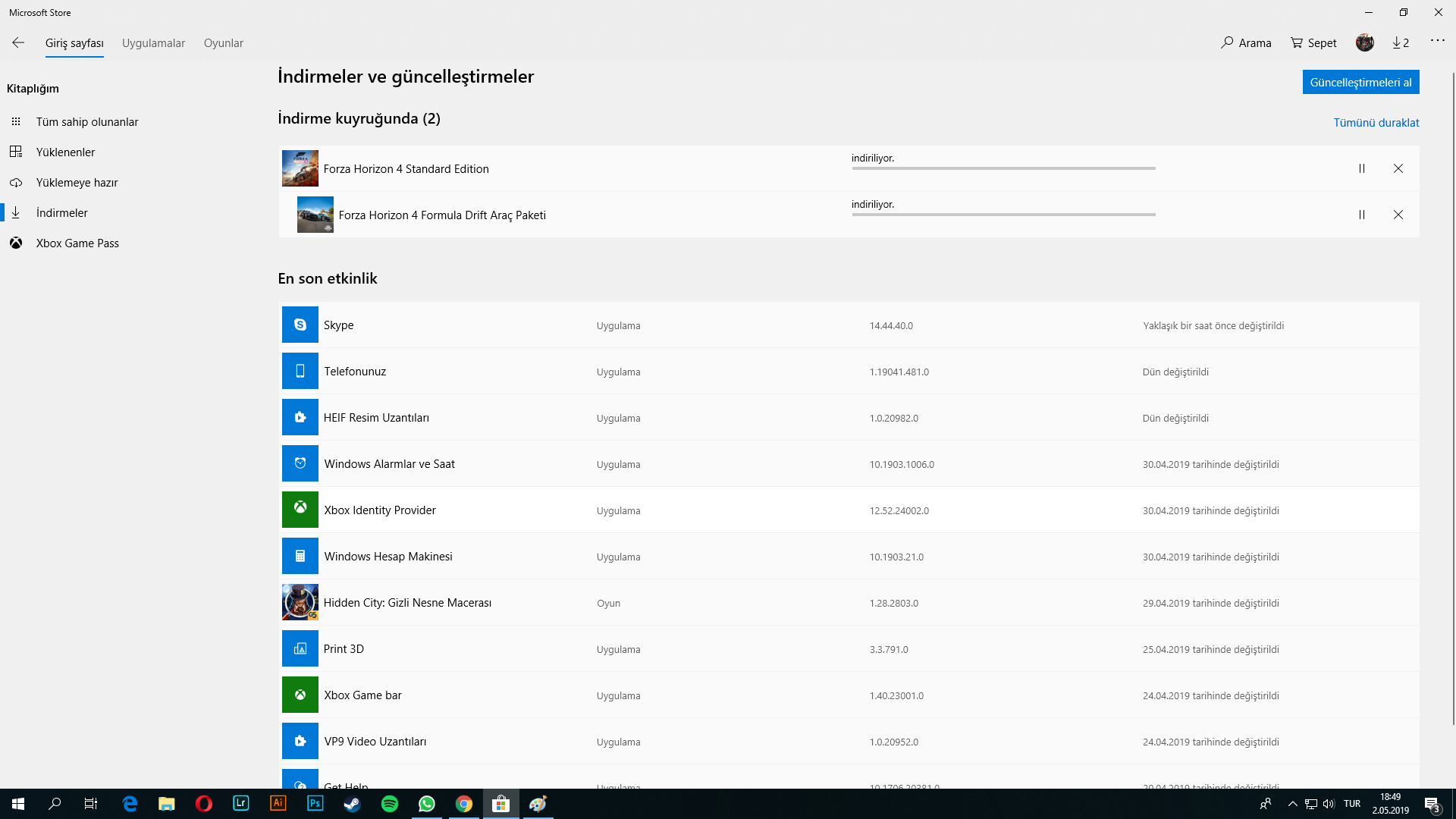Click the Hidden City game icon
This screenshot has width=1456, height=819.
[x=300, y=602]
